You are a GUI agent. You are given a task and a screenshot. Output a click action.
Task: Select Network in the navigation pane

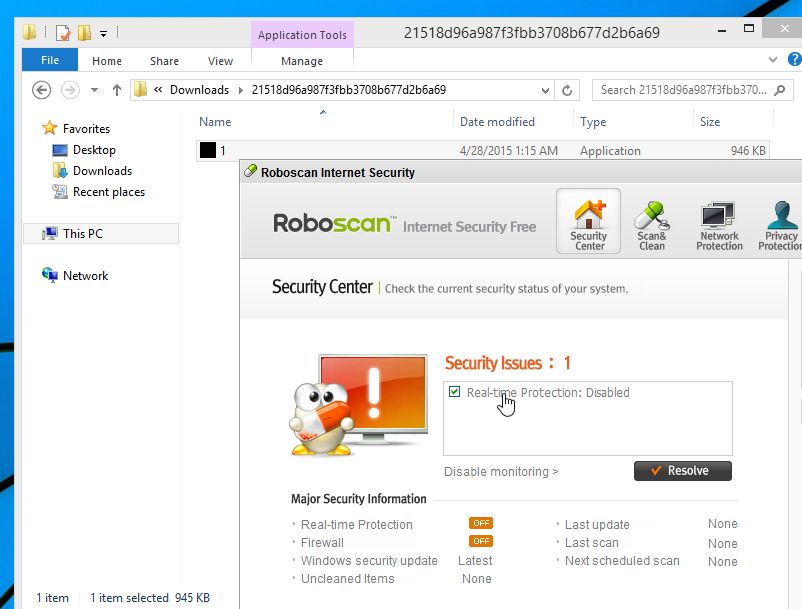coord(85,276)
